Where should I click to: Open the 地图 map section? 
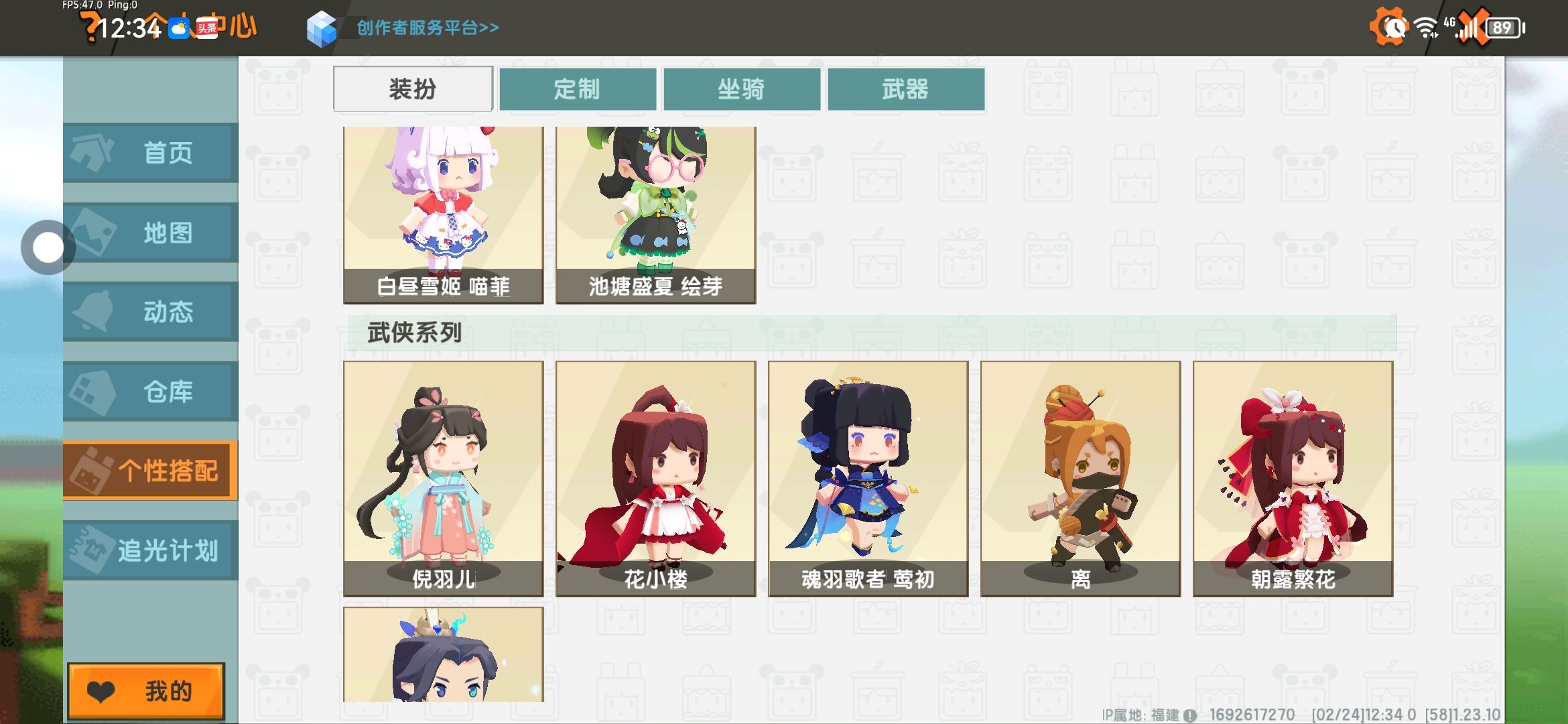tap(151, 233)
